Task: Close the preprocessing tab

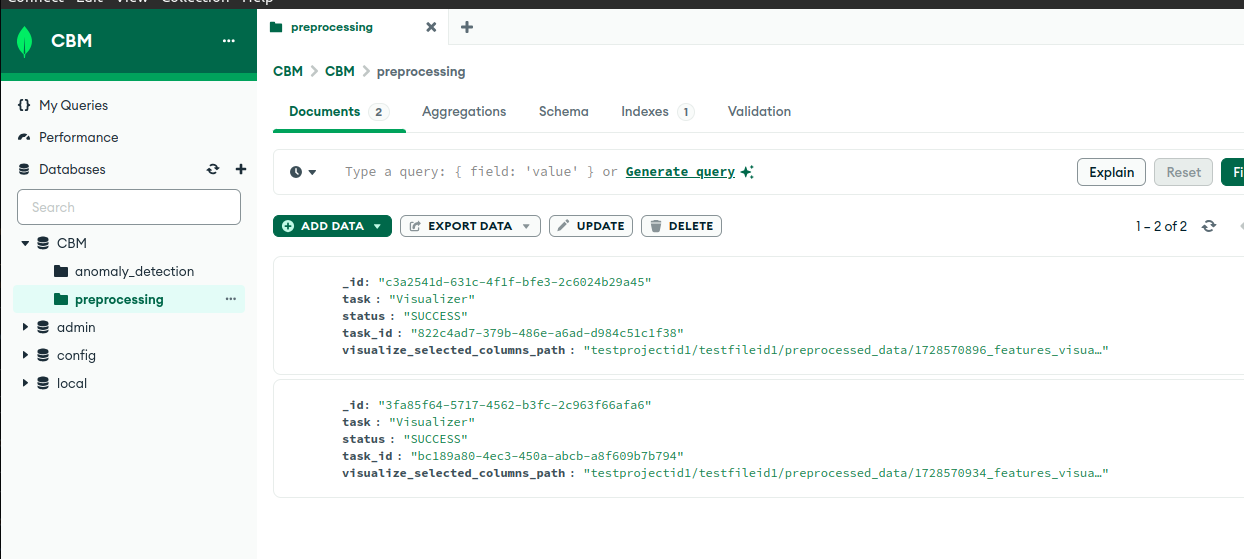Action: 431,27
